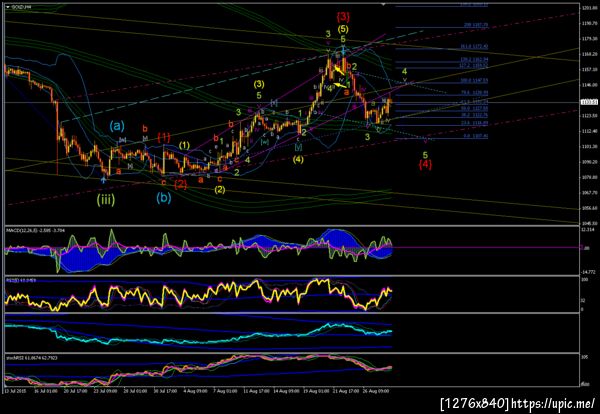
Task: Click the 200 Fibonacci level label 1187.79
Action: point(476,24)
